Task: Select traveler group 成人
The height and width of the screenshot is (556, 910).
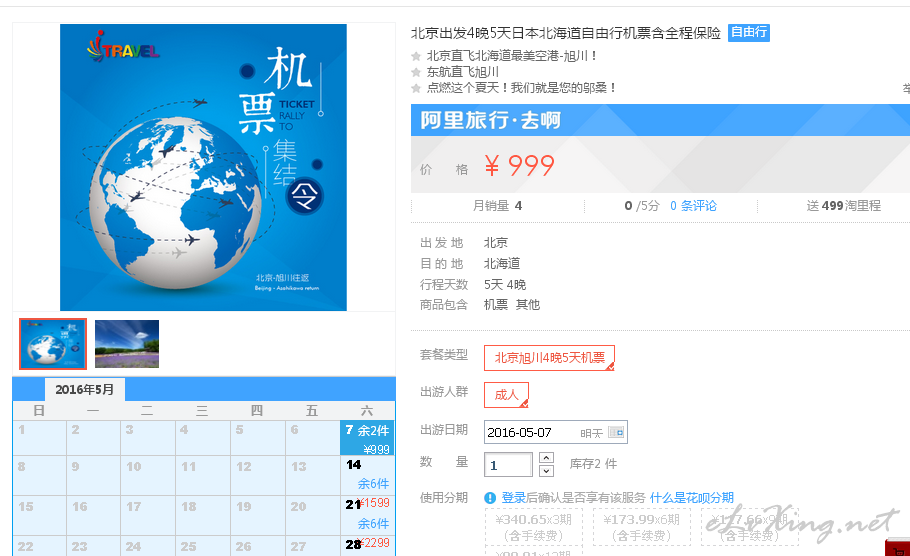Action: (x=506, y=395)
